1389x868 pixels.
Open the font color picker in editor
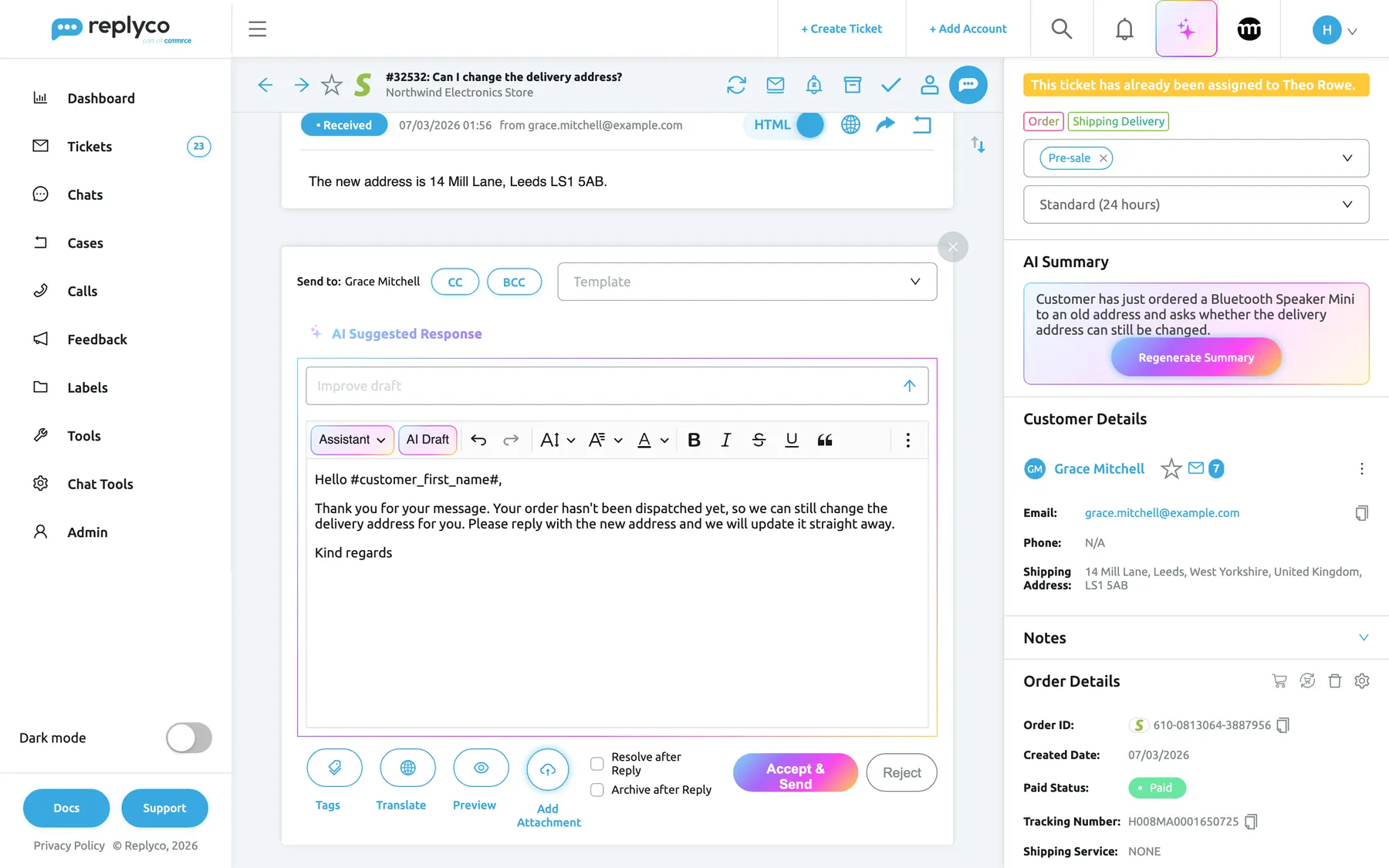tap(652, 440)
